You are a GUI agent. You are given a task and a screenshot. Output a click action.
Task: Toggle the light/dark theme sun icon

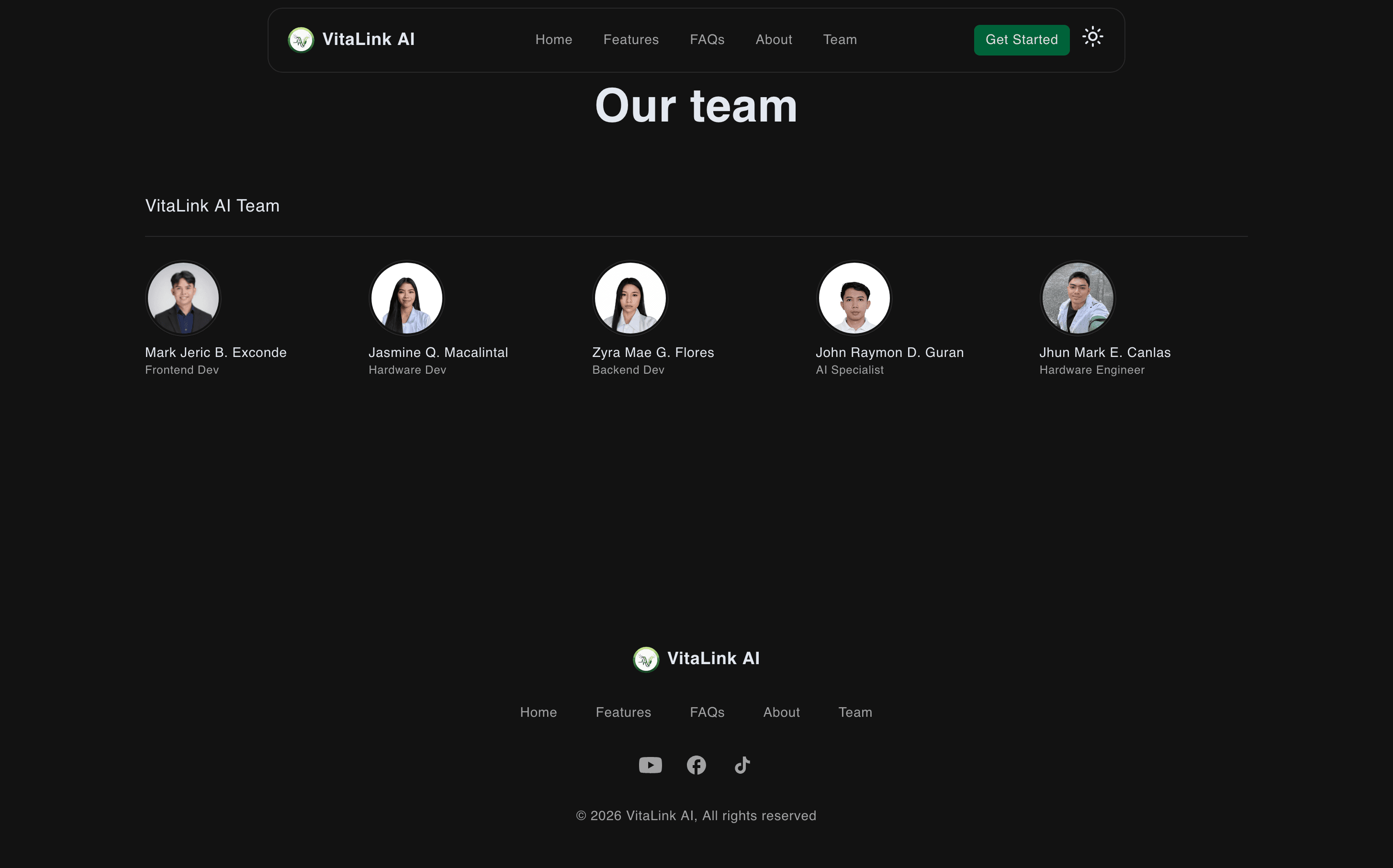click(x=1093, y=37)
